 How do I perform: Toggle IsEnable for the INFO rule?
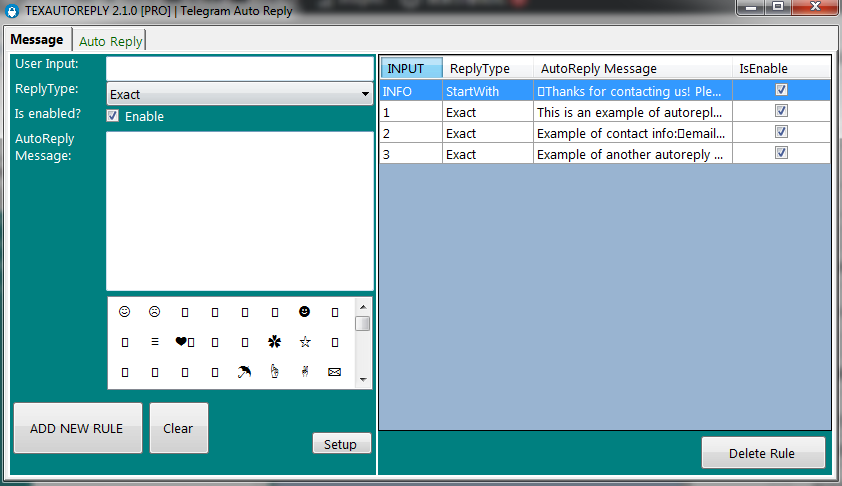tap(781, 90)
